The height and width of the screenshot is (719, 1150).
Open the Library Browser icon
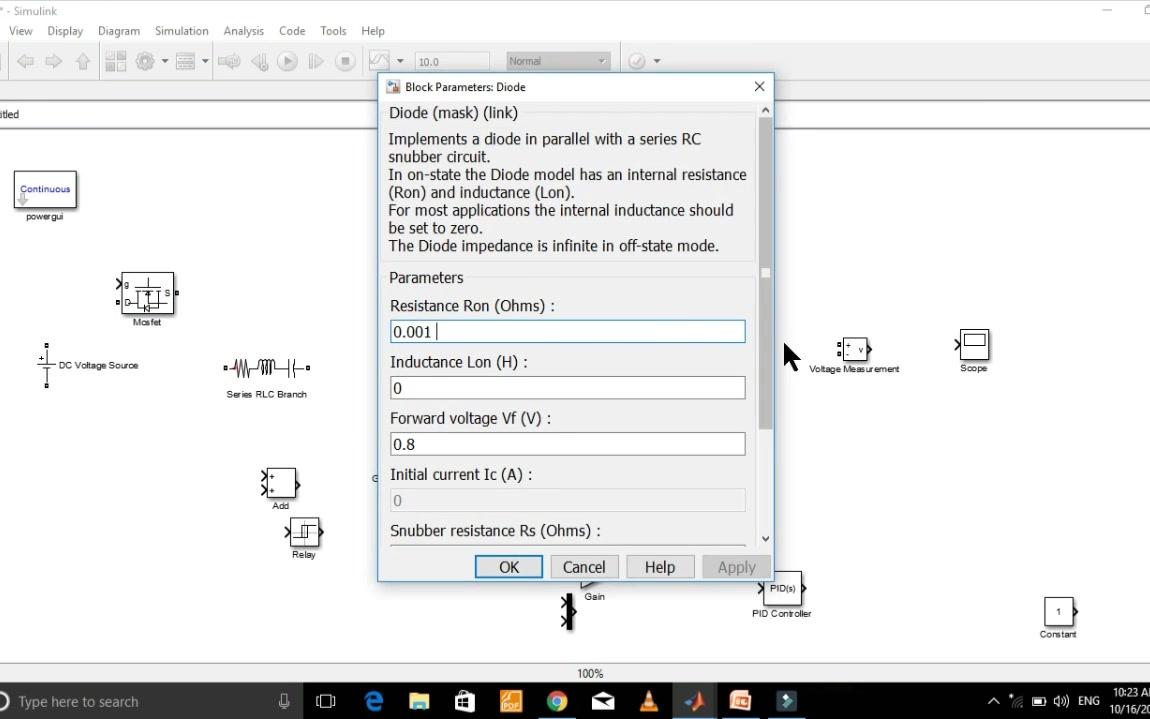[115, 62]
